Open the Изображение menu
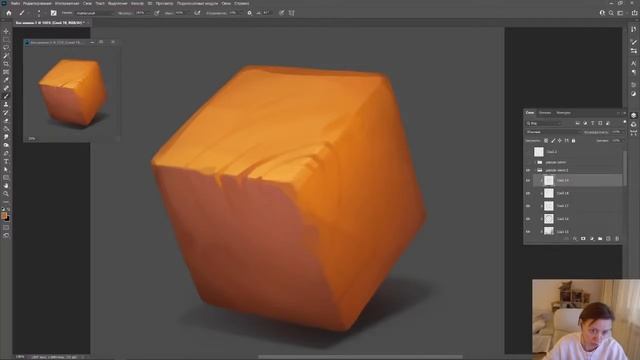 [67, 3]
